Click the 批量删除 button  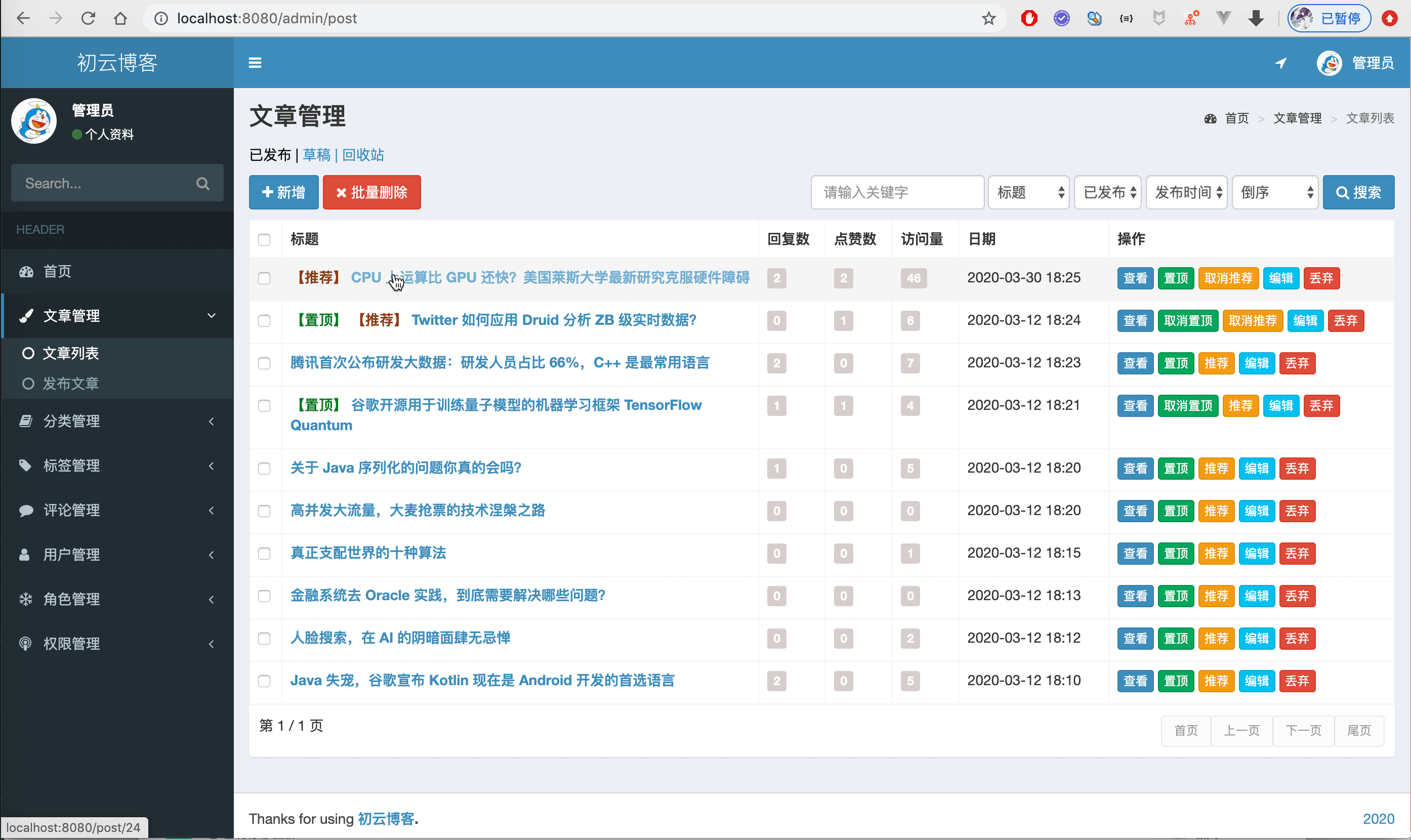tap(371, 192)
